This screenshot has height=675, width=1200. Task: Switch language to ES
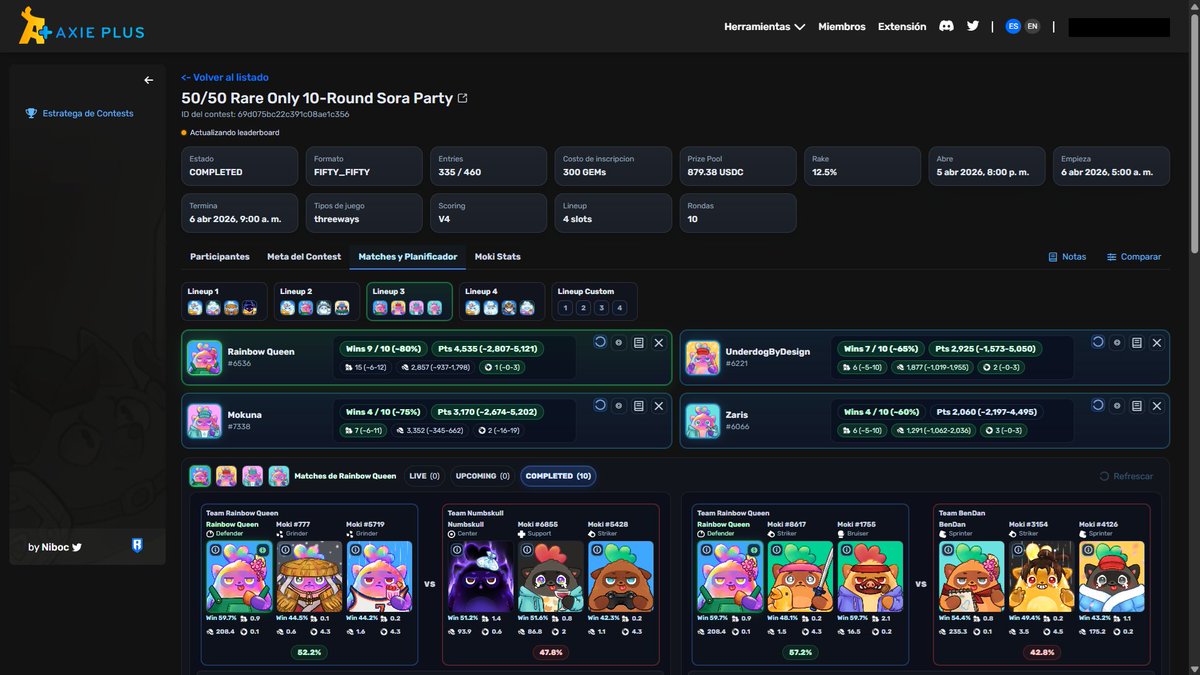(1013, 27)
